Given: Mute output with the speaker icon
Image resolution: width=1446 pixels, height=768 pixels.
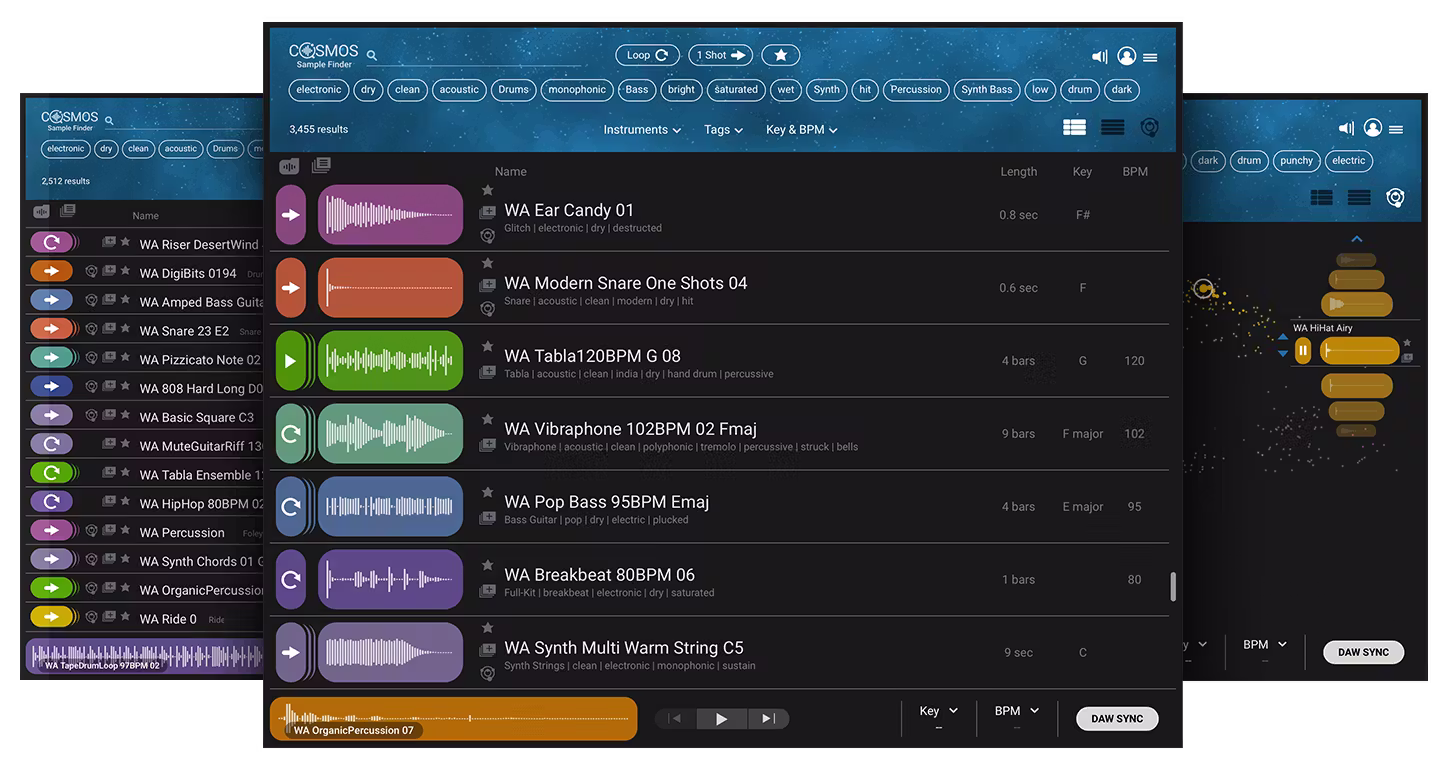Looking at the screenshot, I should pyautogui.click(x=1098, y=57).
